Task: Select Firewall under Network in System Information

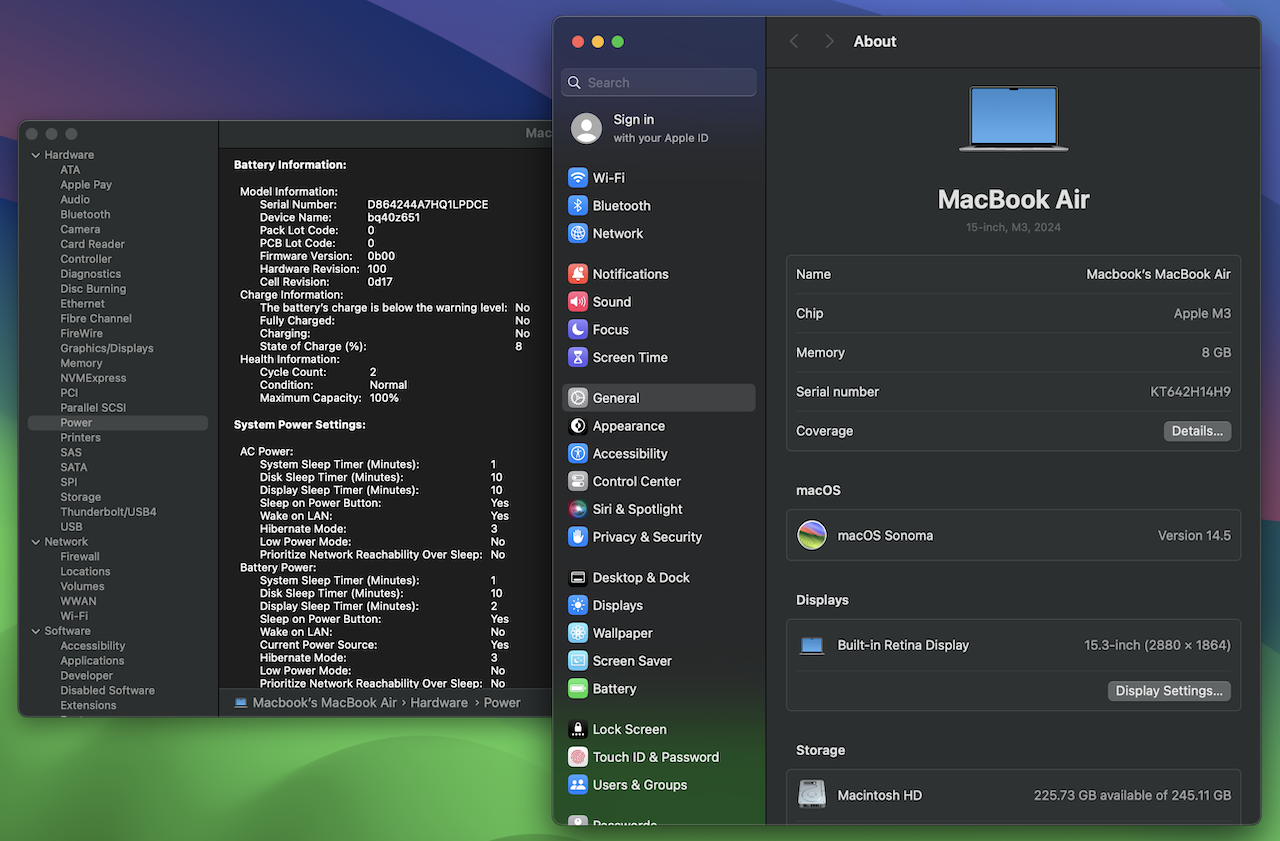Action: (x=80, y=557)
